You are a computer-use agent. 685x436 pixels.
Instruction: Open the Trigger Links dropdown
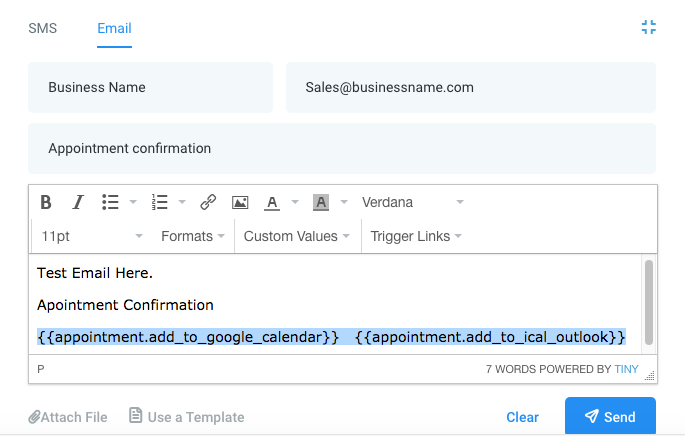coord(416,236)
